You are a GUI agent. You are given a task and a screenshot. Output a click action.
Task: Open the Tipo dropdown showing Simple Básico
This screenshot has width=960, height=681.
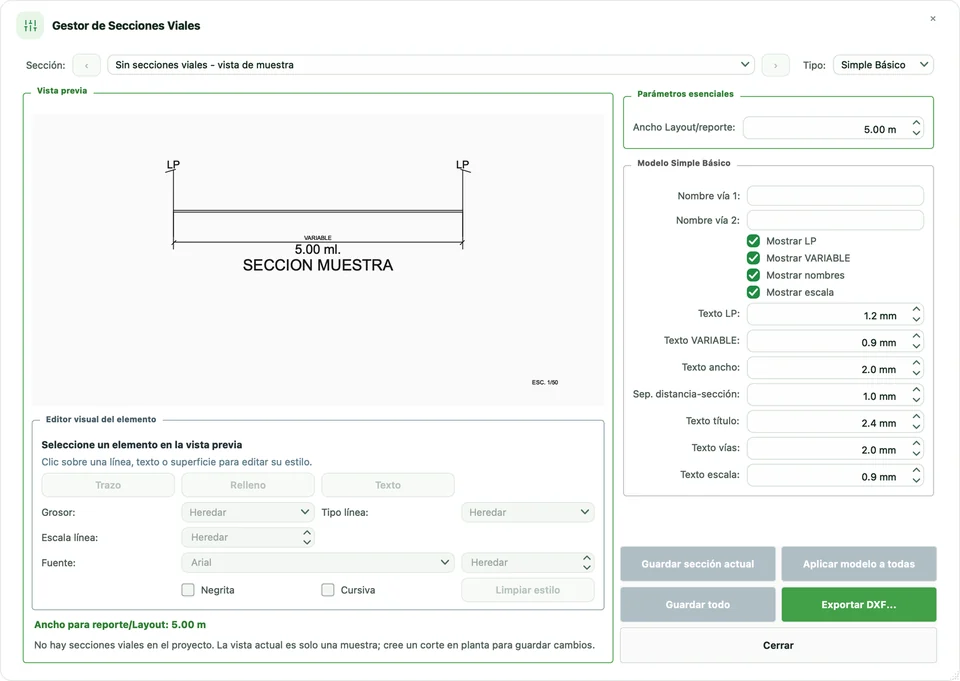(x=883, y=65)
